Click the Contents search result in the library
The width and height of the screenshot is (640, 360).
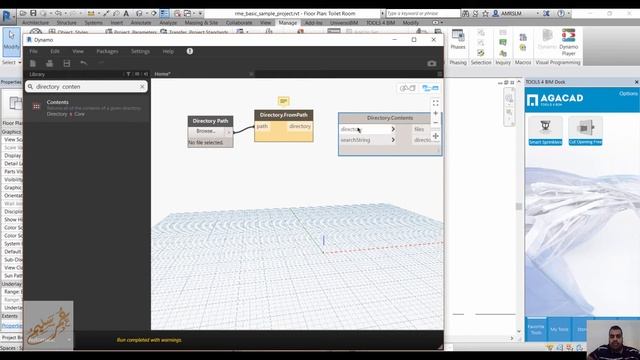87,108
